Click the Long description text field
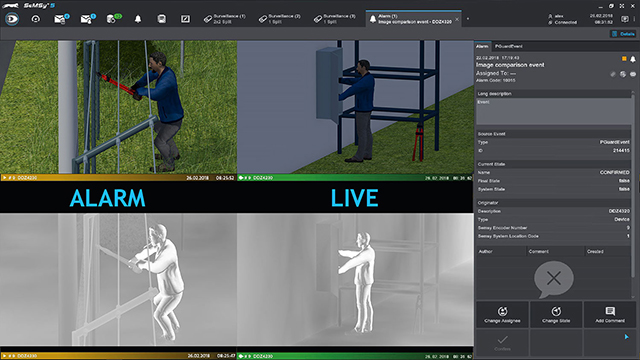 [553, 111]
